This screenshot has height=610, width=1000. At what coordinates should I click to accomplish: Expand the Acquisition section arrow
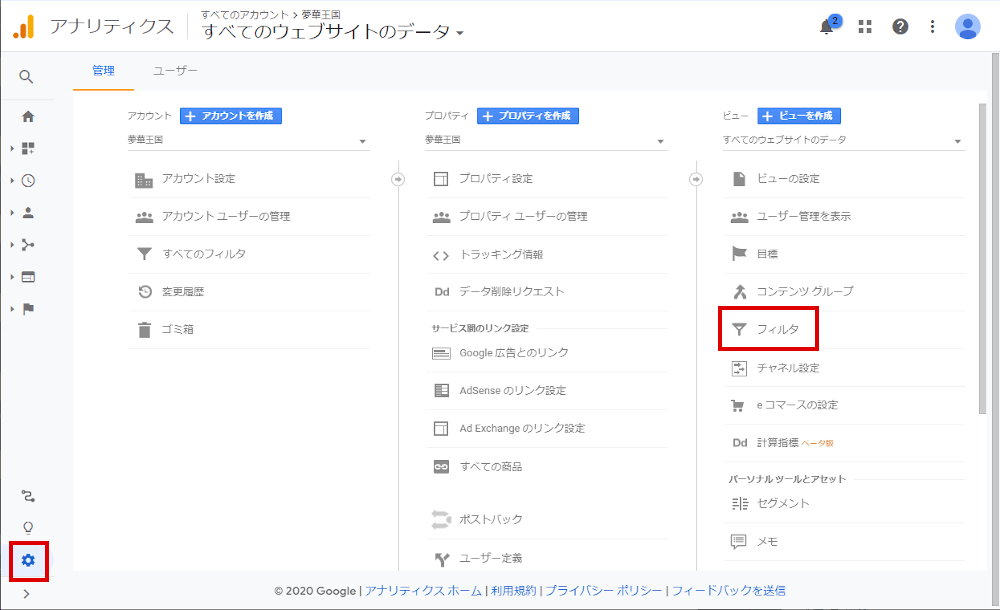tap(12, 245)
